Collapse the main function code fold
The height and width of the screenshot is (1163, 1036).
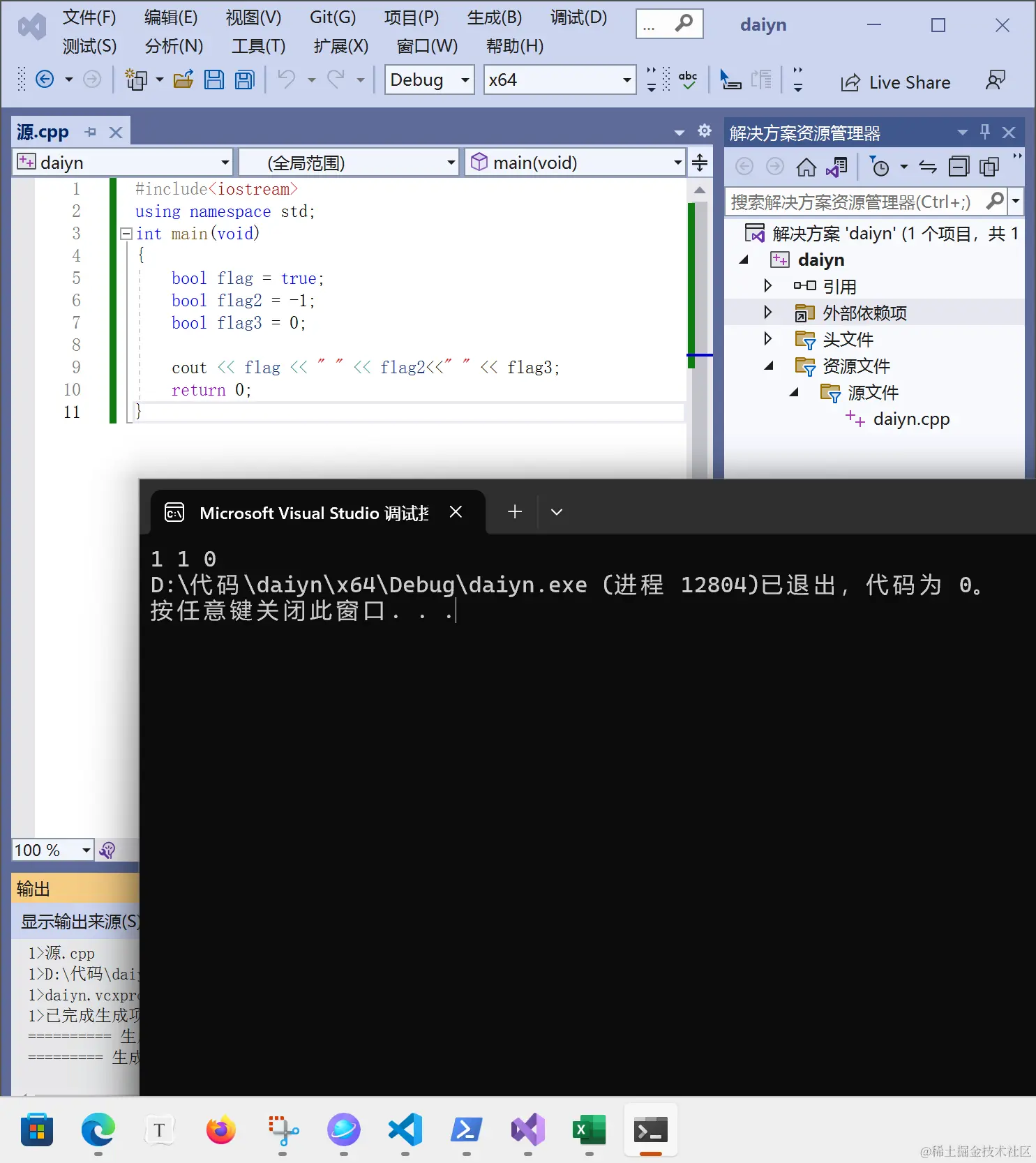click(126, 234)
